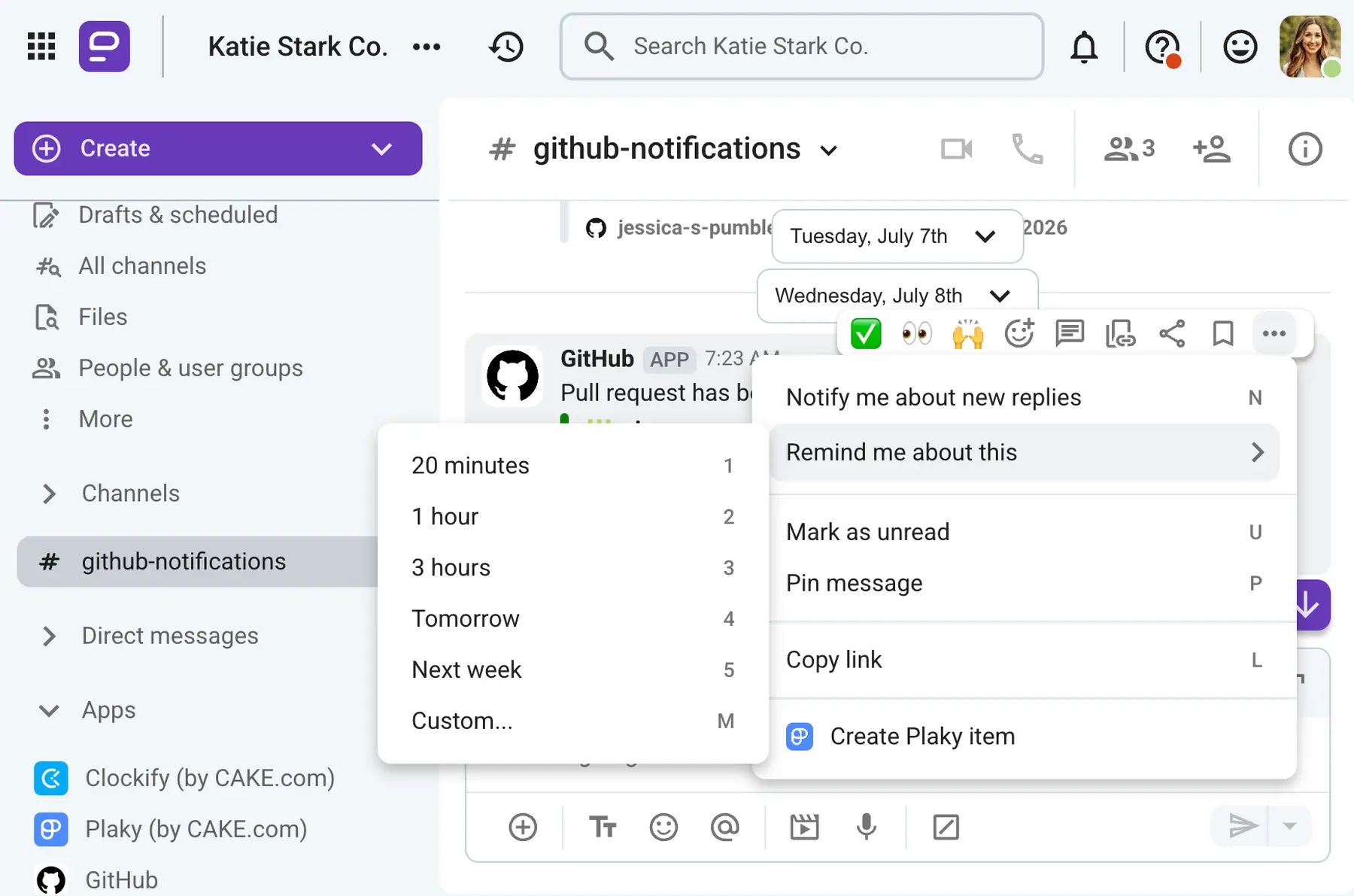Reply in thread icon
The height and width of the screenshot is (896, 1354).
(1070, 333)
